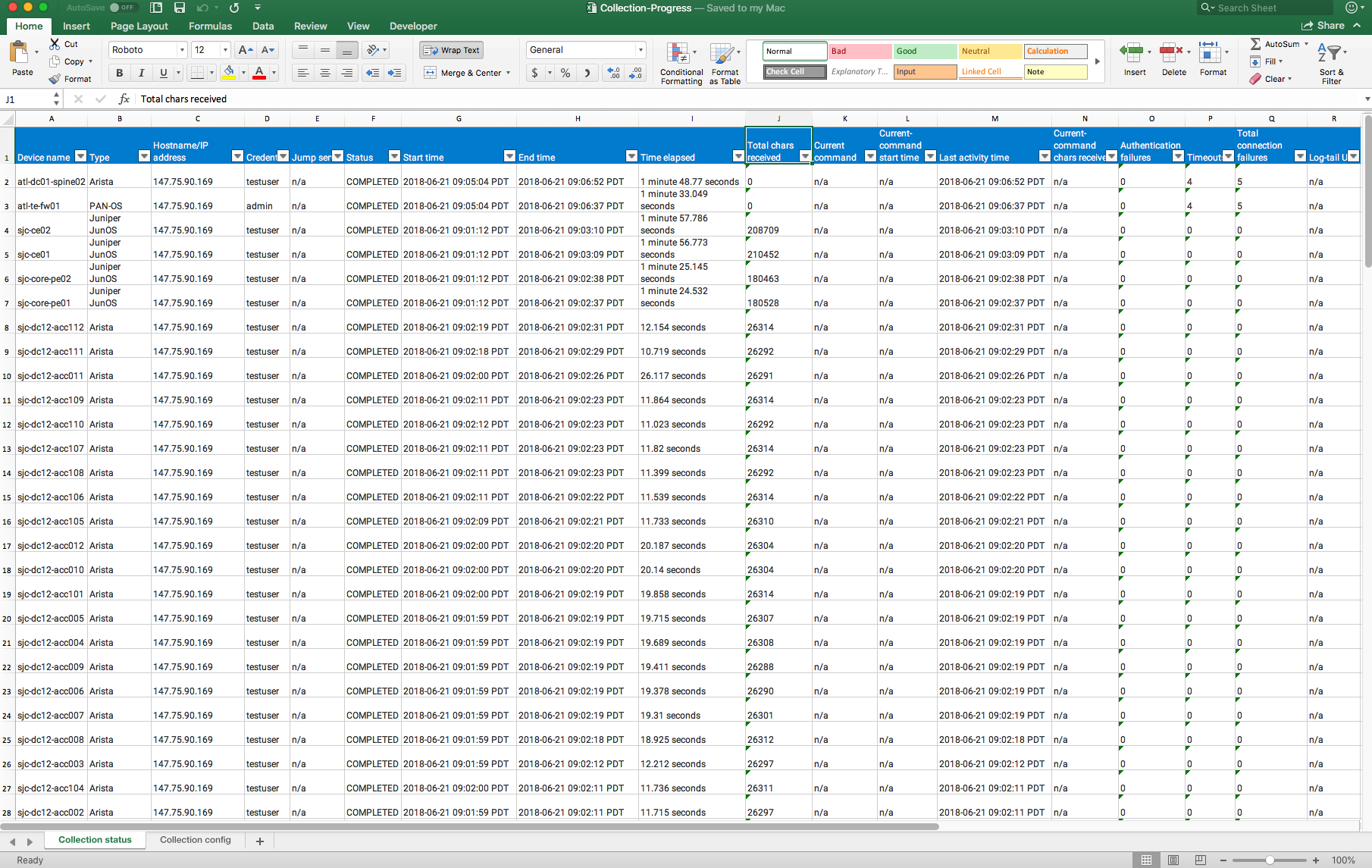The image size is (1372, 868).
Task: Switch to the Collection config sheet
Action: [x=195, y=839]
